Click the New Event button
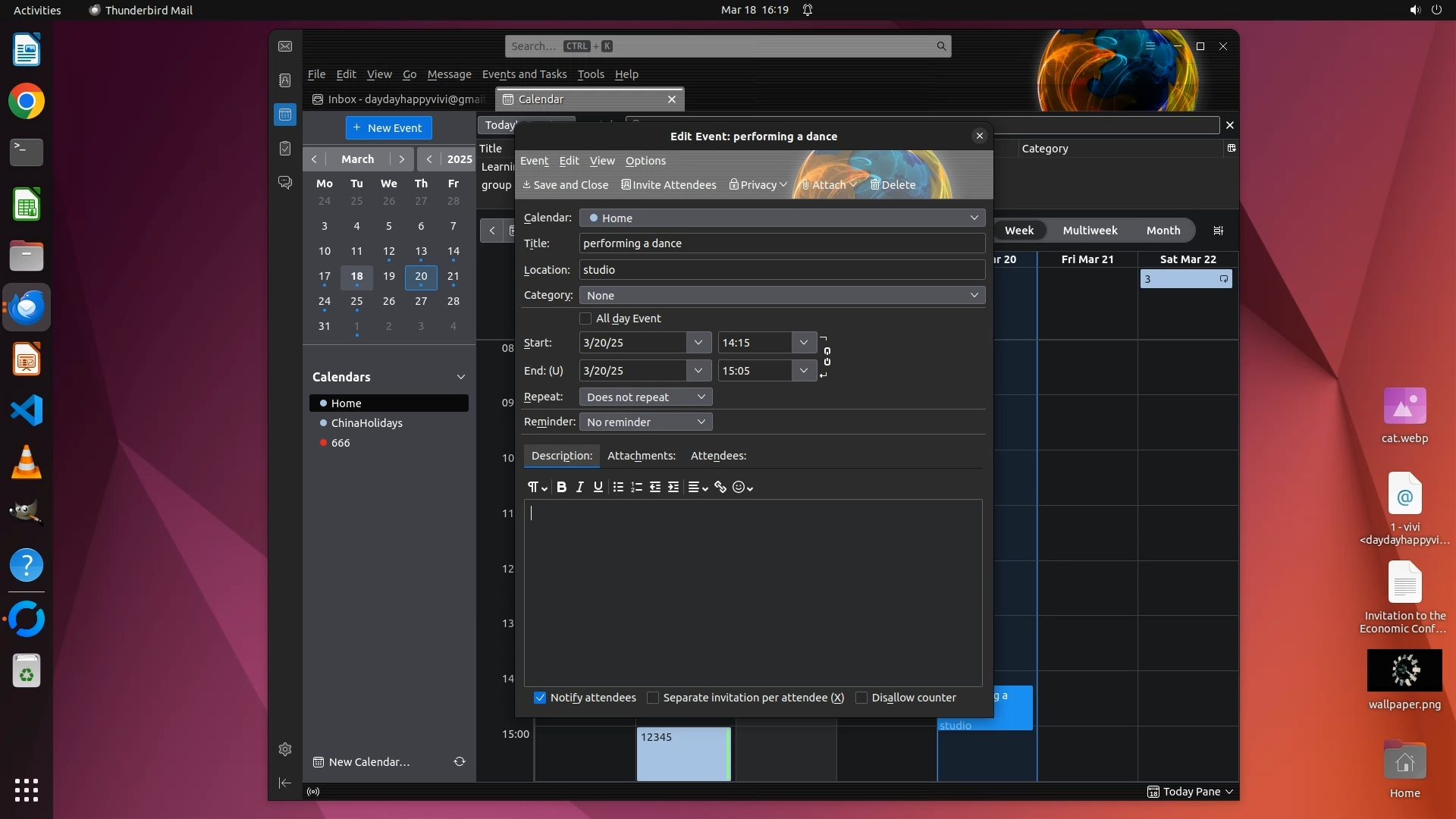Image resolution: width=1456 pixels, height=819 pixels. (x=389, y=127)
